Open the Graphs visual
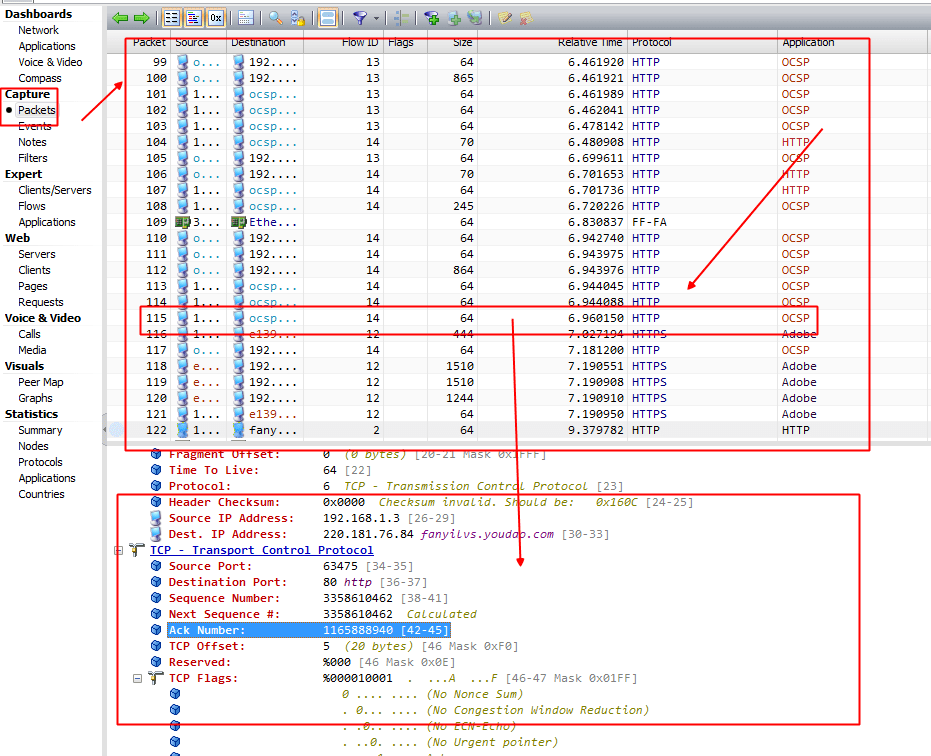931x756 pixels. [x=35, y=398]
